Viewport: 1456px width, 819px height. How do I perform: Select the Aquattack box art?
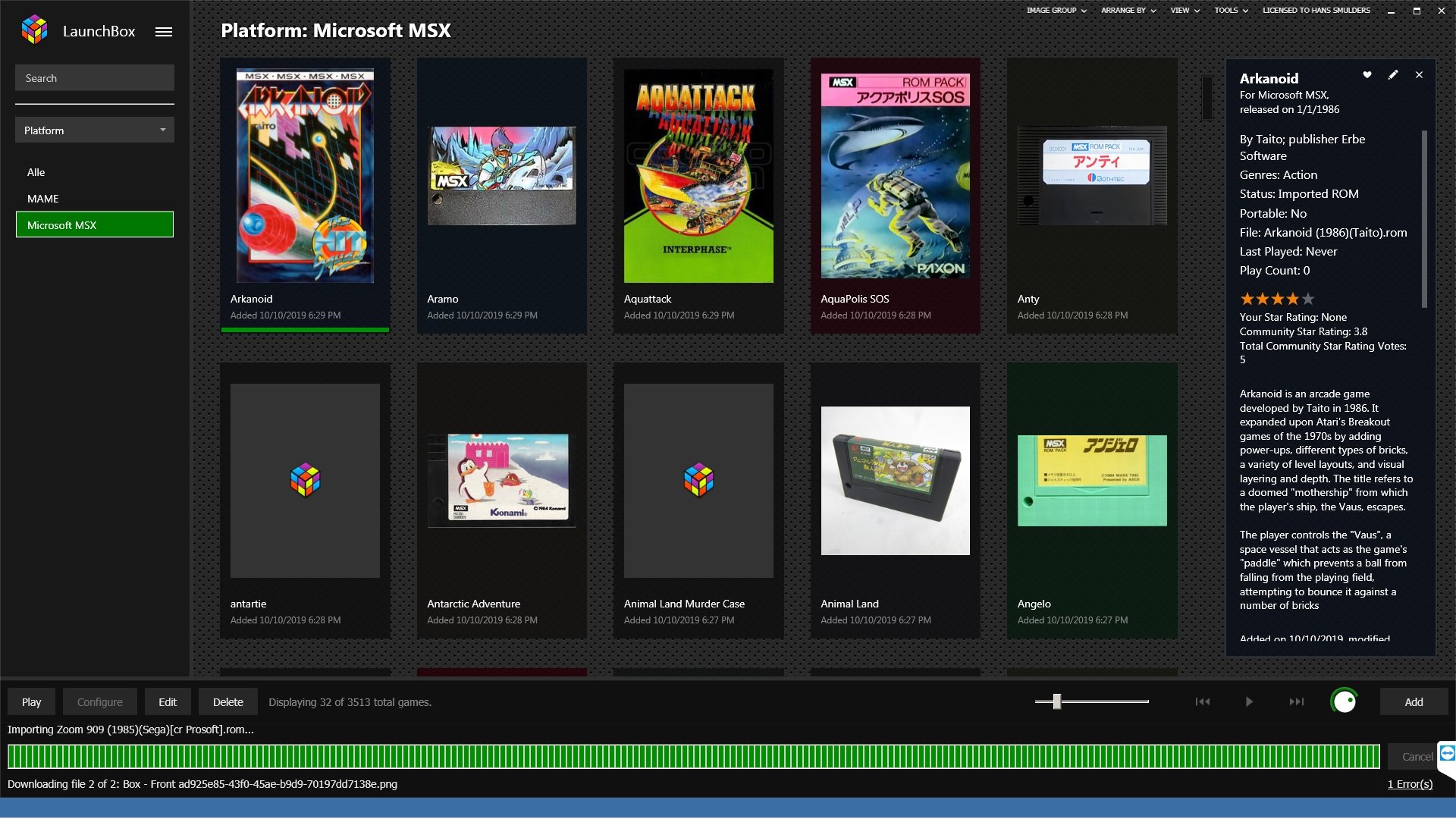click(x=698, y=175)
